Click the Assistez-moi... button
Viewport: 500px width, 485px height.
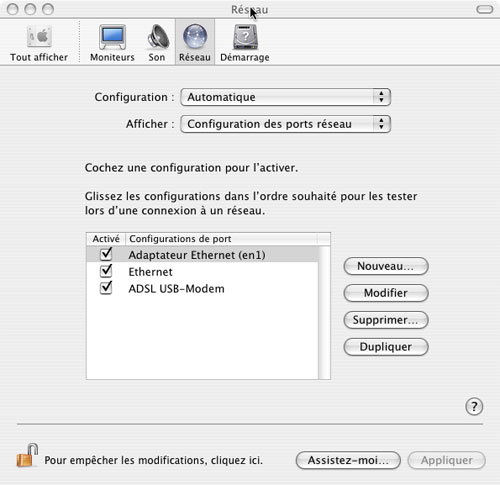click(x=348, y=460)
